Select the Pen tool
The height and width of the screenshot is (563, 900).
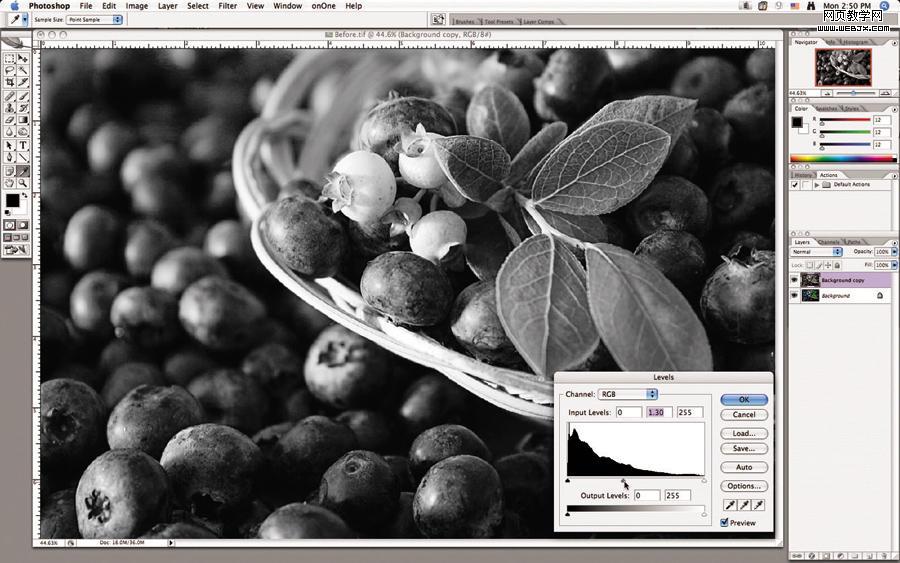10,157
